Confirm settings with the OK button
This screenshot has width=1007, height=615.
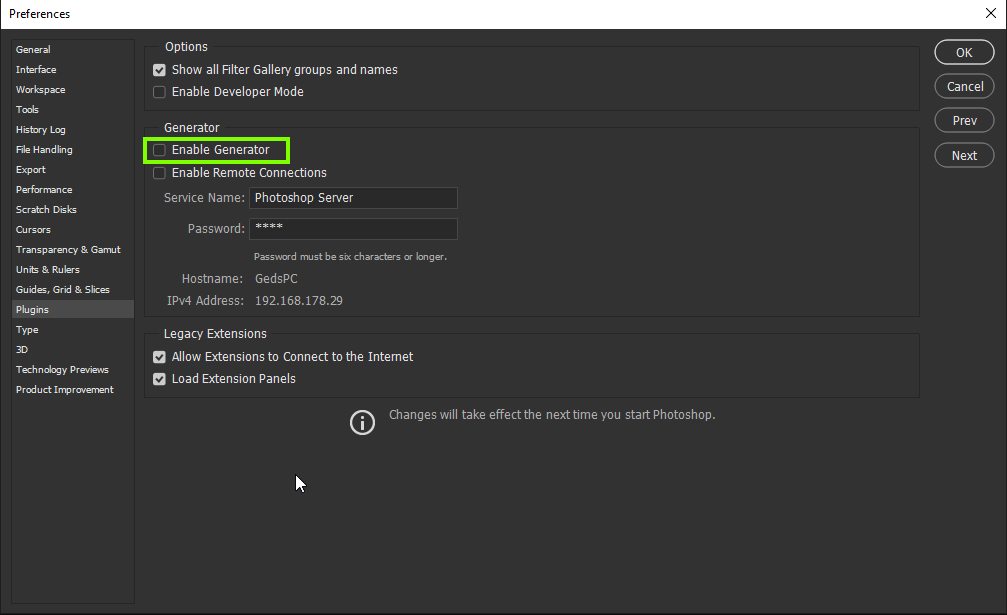click(963, 52)
